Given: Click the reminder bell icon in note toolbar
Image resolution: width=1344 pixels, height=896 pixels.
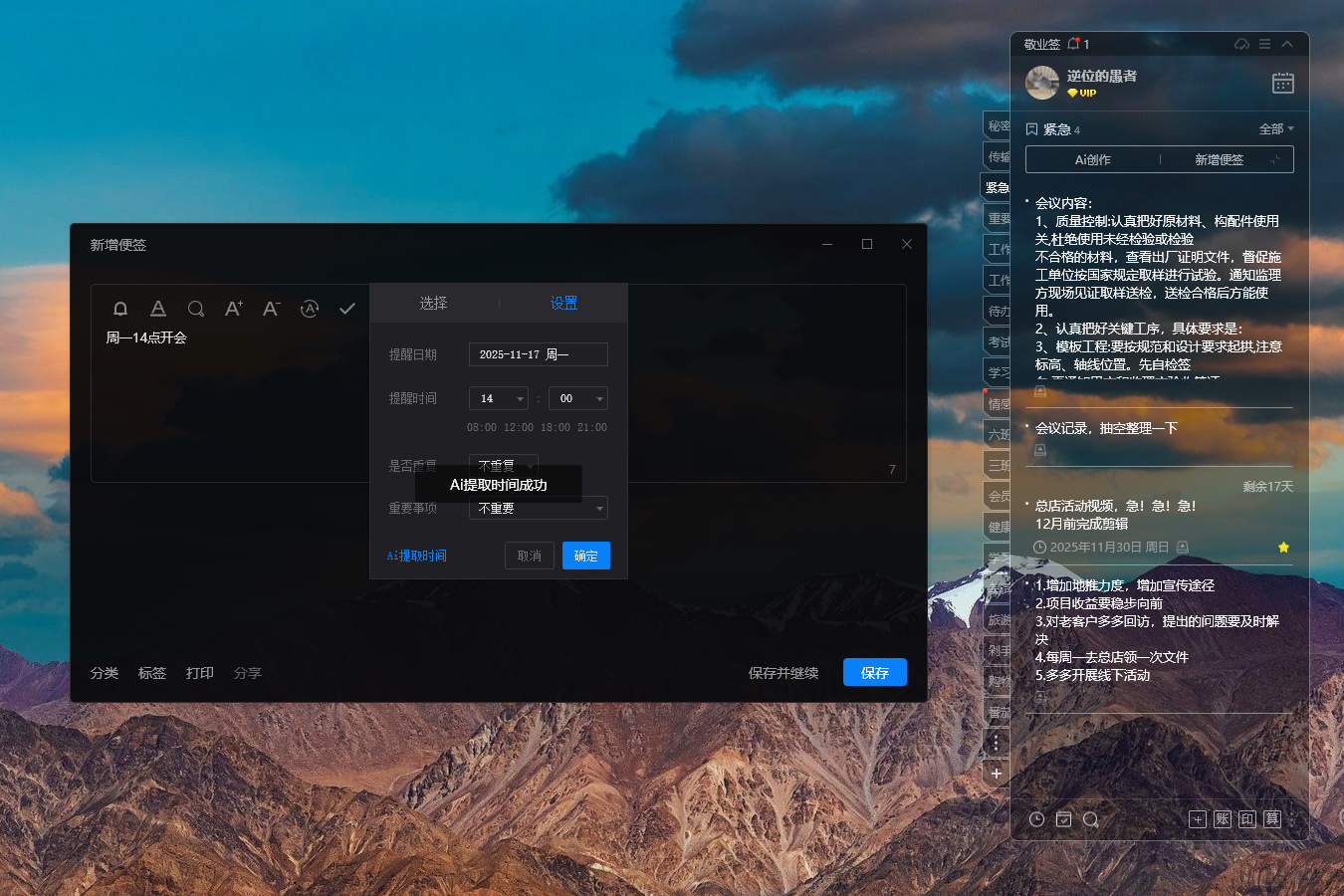Looking at the screenshot, I should pos(120,309).
